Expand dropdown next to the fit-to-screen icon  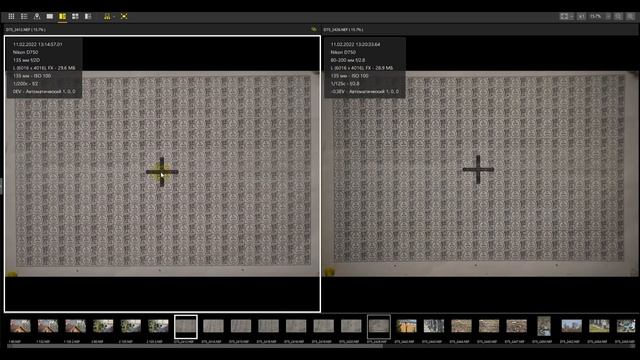pos(571,16)
